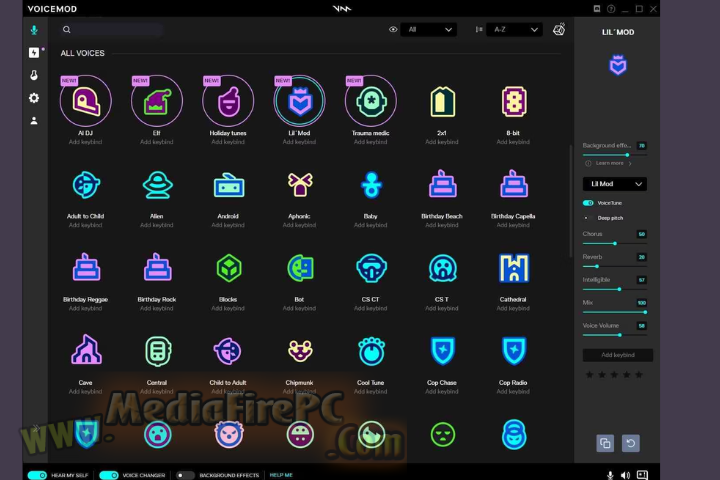Open the Learn more link
This screenshot has height=480, width=720.
[609, 164]
